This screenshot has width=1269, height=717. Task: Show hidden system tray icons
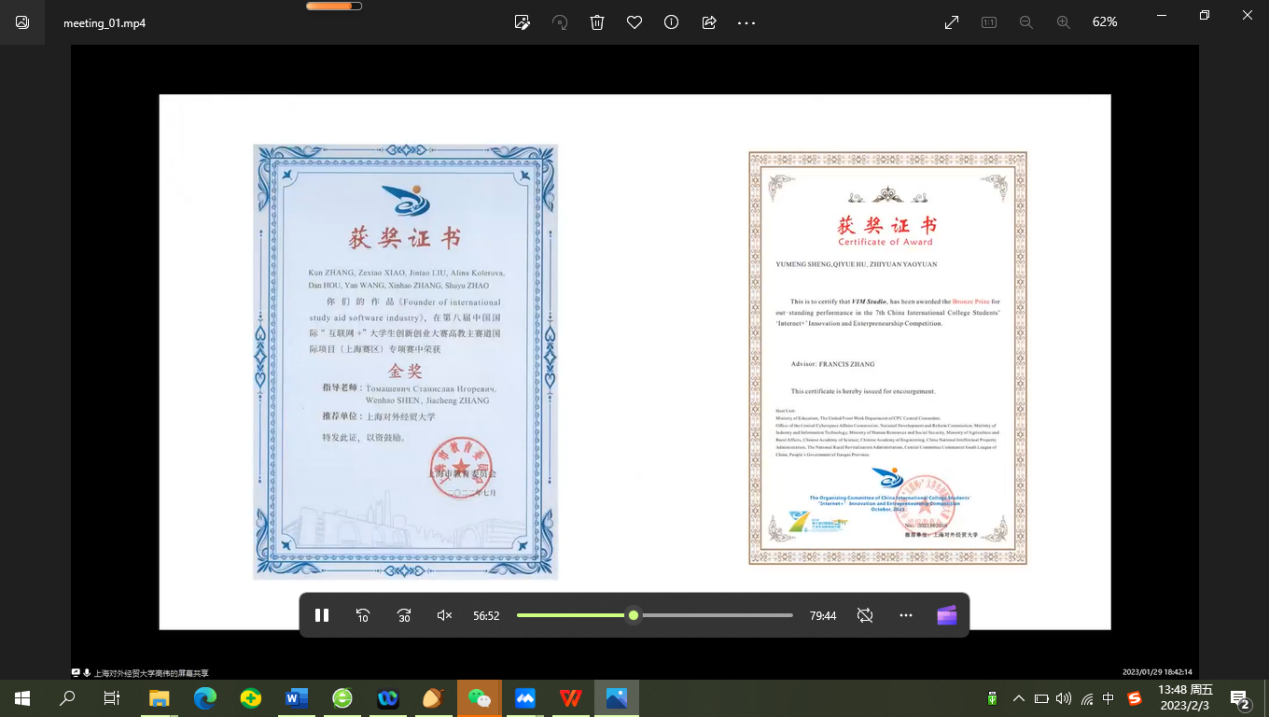(x=1018, y=698)
